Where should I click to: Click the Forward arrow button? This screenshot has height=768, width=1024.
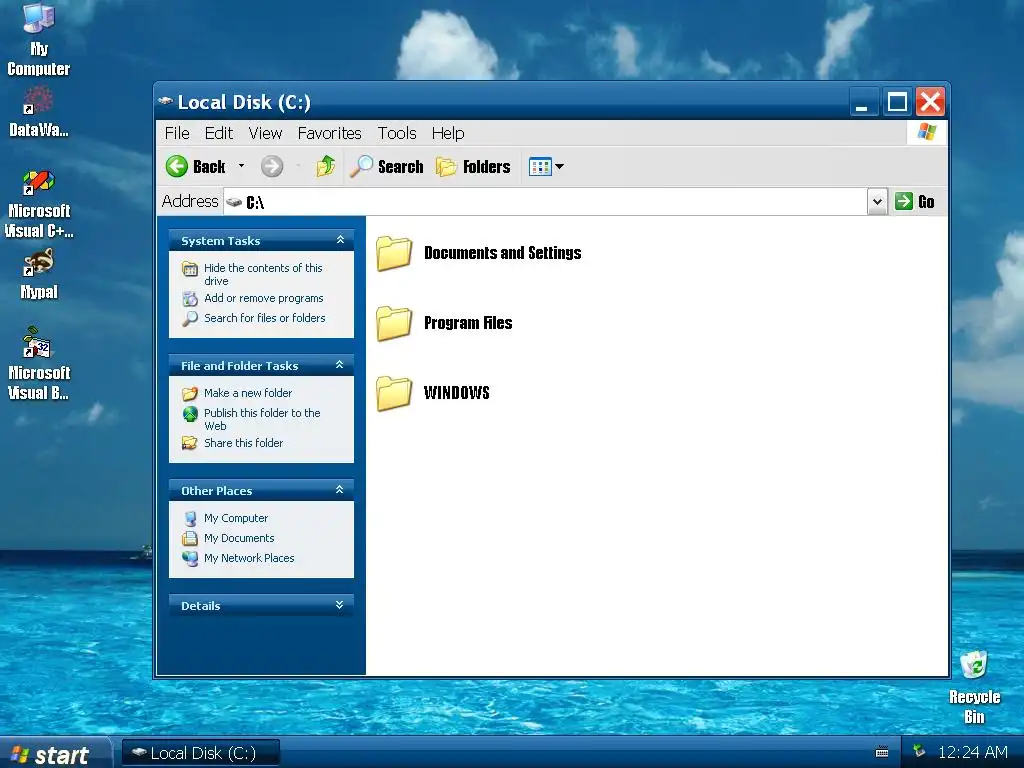[272, 167]
